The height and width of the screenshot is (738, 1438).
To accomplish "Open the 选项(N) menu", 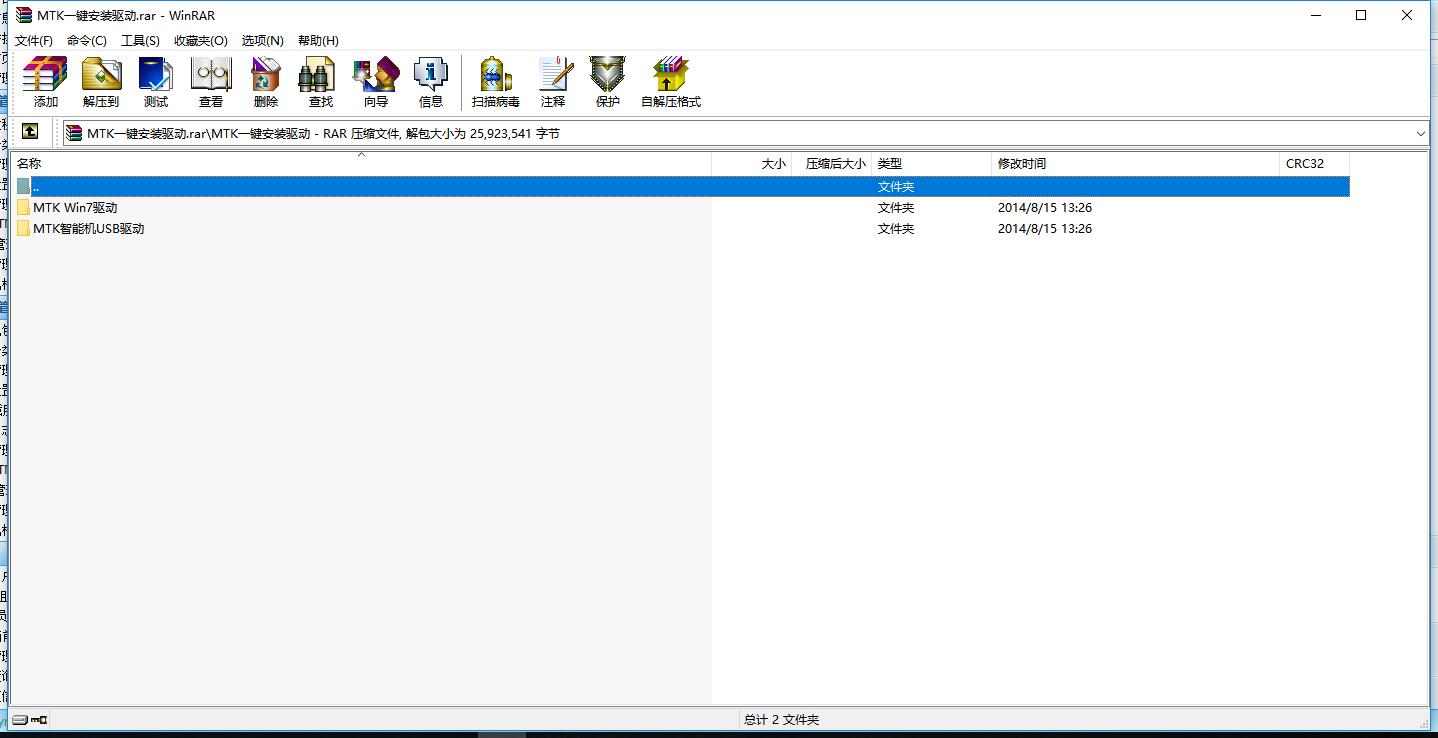I will click(263, 41).
